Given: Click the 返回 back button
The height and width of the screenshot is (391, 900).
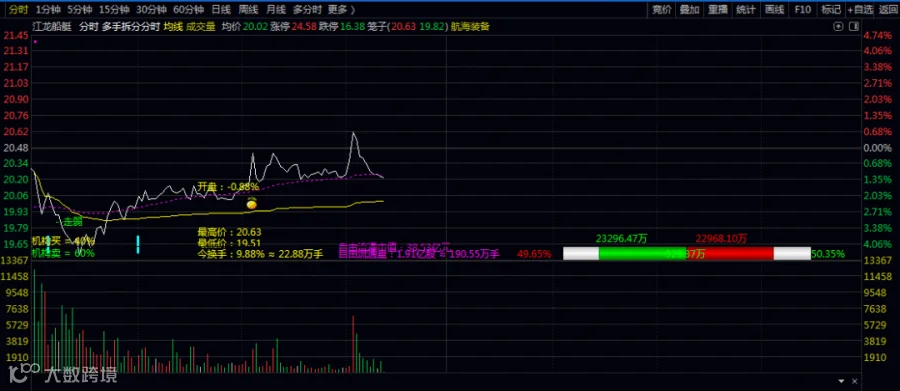Looking at the screenshot, I should pos(887,9).
